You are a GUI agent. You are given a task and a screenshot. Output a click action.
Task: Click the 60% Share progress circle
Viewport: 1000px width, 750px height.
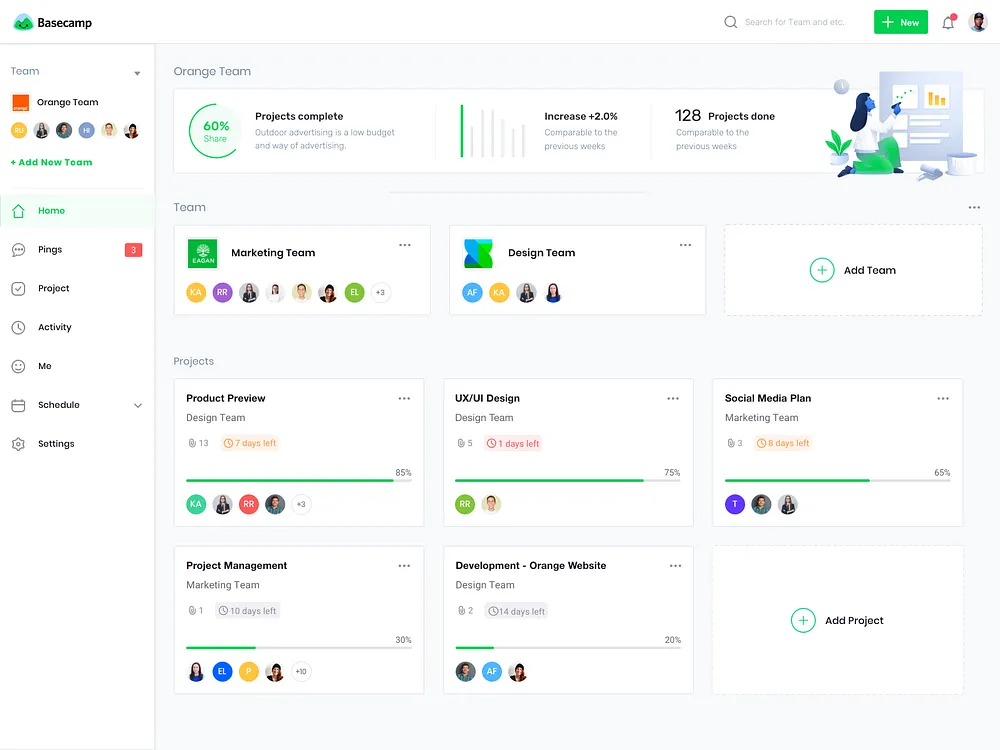coord(216,131)
